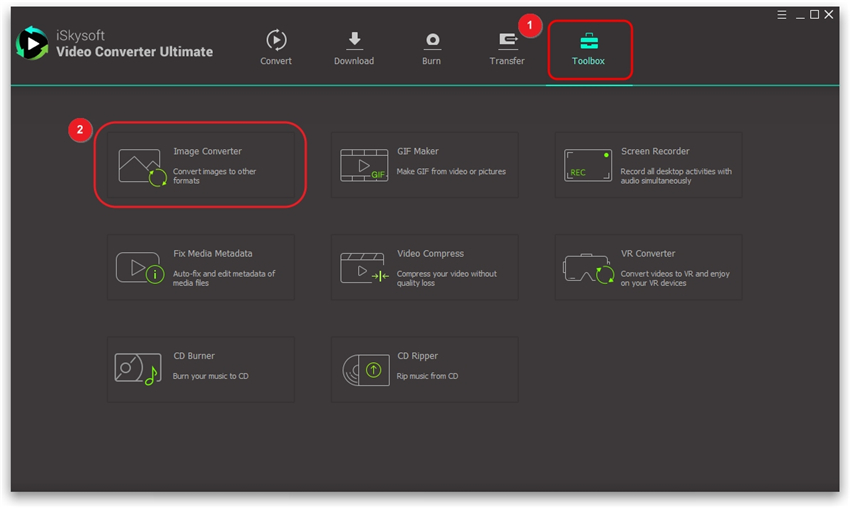Click 'Burn your music to CD' description
This screenshot has height=508, width=850.
pos(210,376)
